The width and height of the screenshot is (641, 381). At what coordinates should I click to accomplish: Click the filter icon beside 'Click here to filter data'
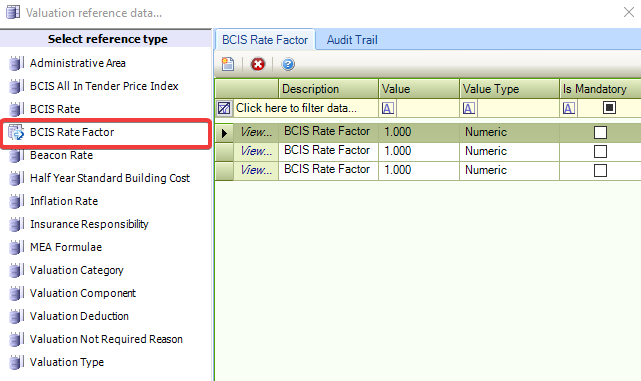[x=224, y=108]
